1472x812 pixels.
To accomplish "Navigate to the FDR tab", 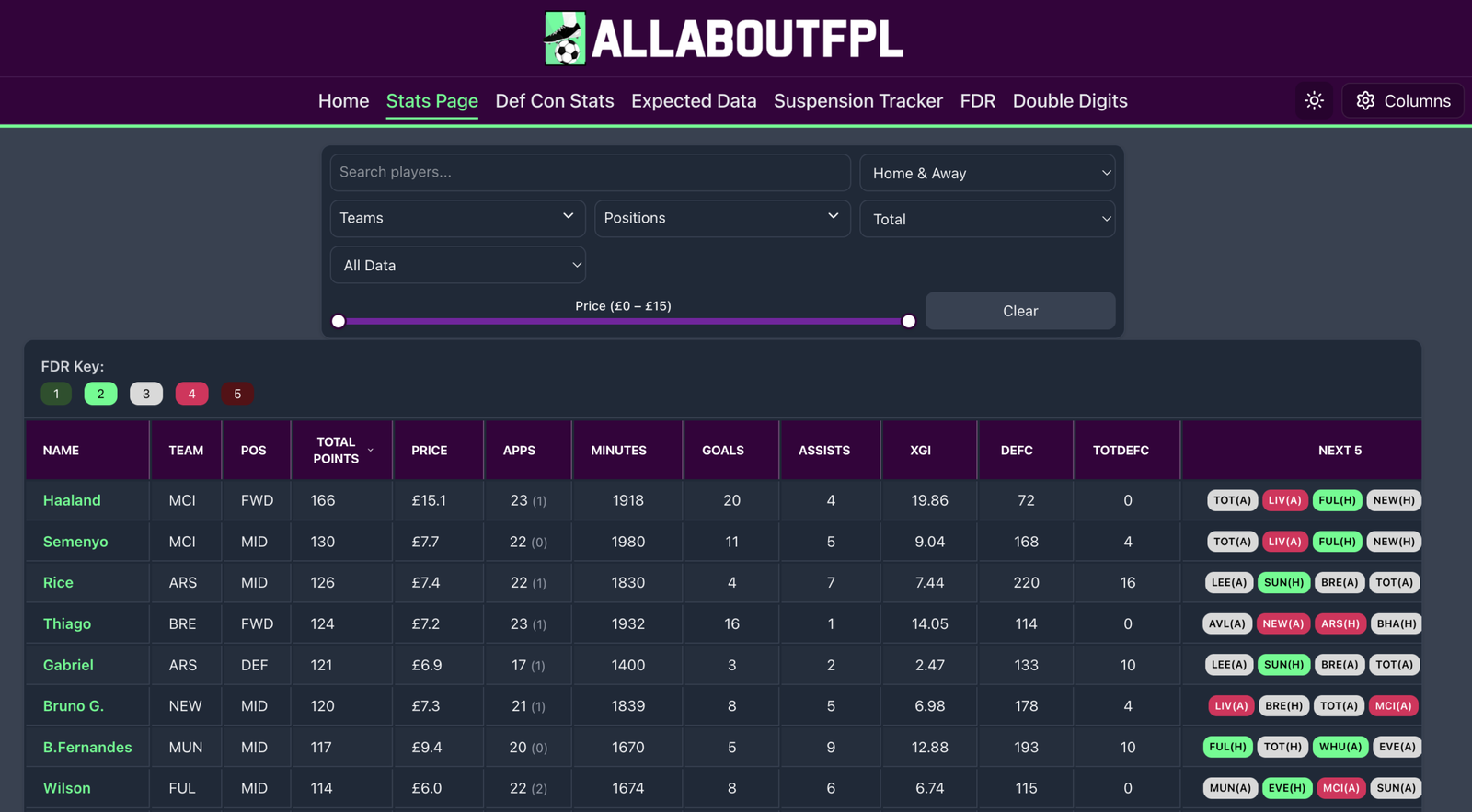I will tap(978, 100).
